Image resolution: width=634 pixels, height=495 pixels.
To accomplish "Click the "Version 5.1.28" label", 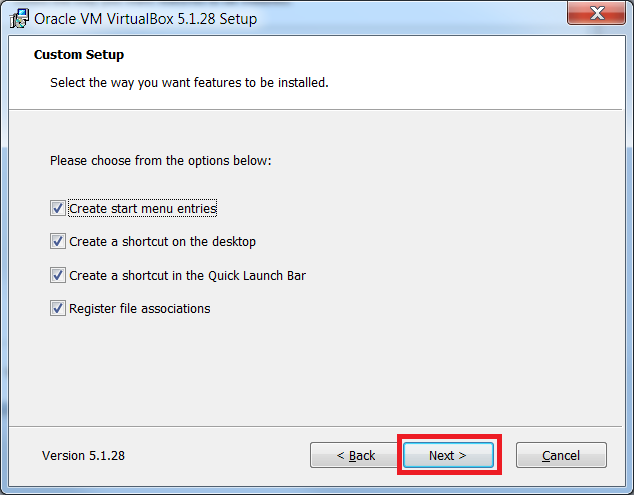I will click(x=83, y=455).
